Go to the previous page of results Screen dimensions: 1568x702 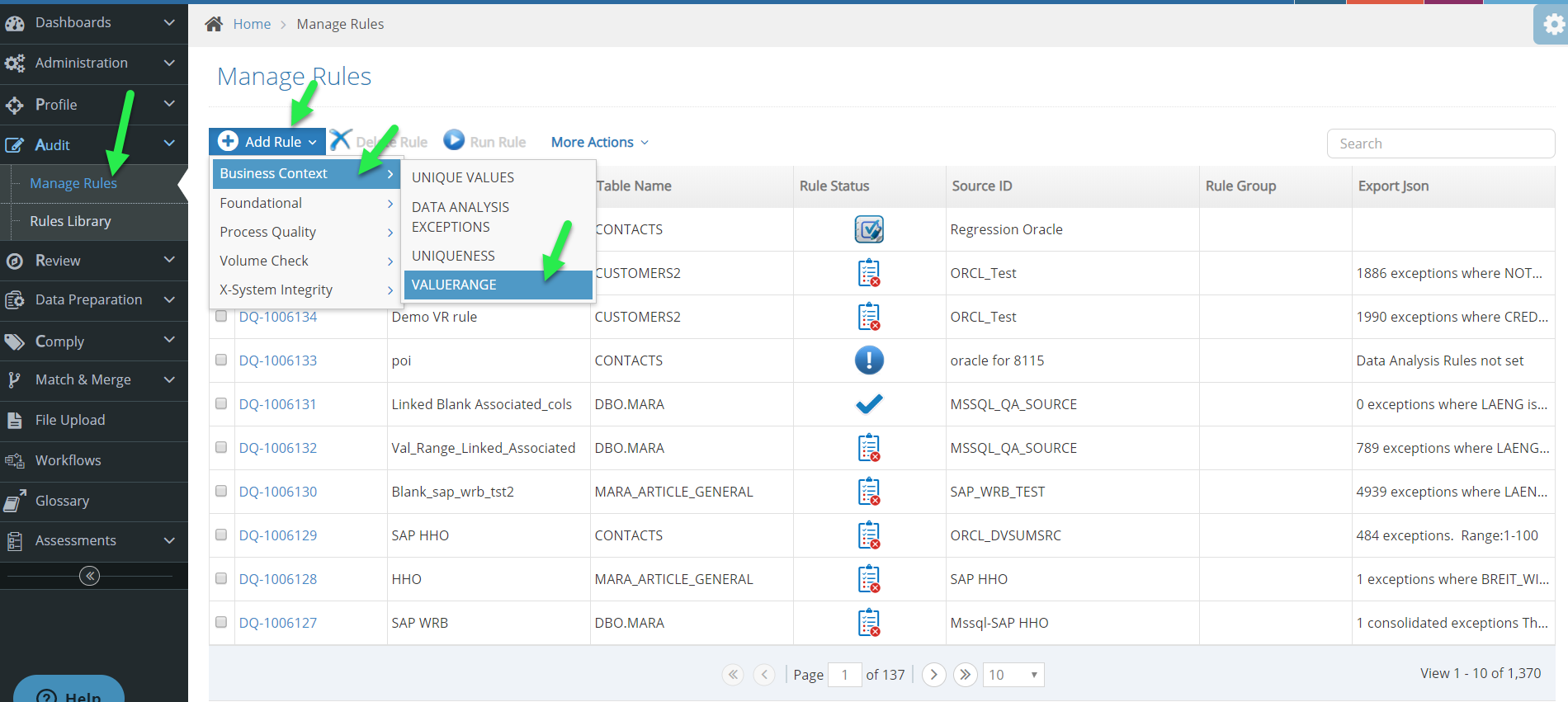tap(765, 675)
